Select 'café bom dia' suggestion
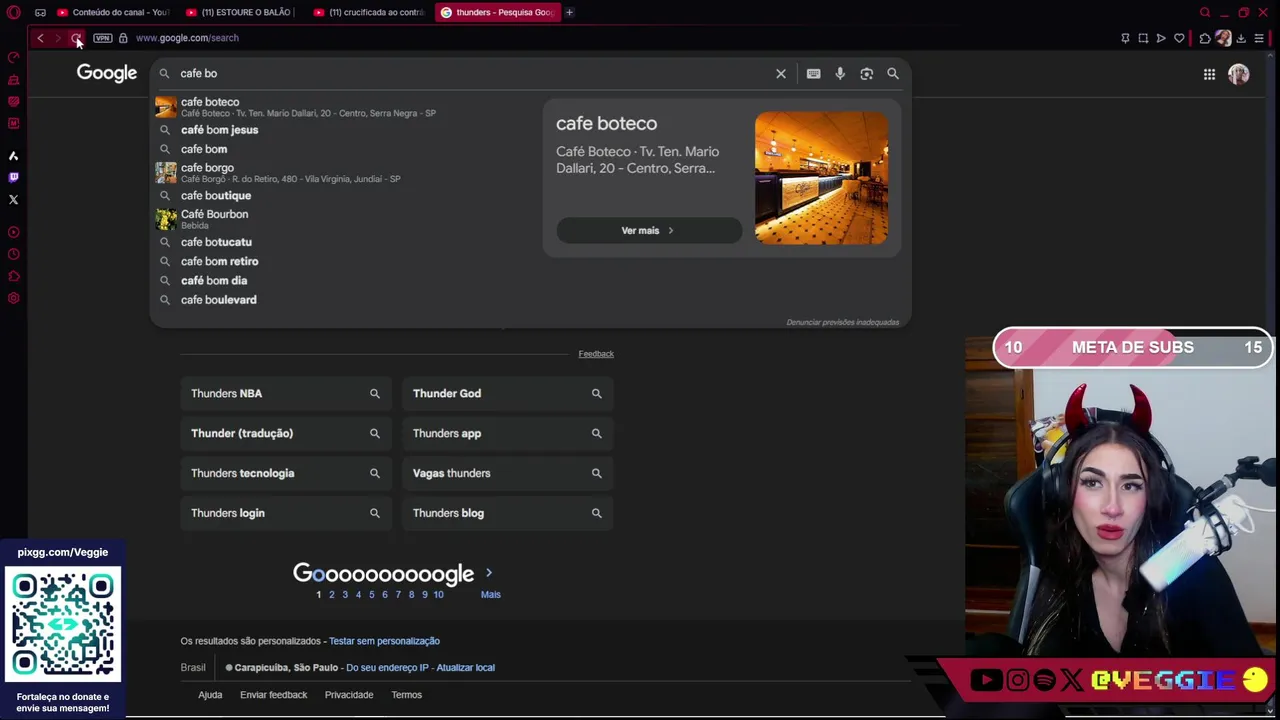Image resolution: width=1280 pixels, height=720 pixels. click(345, 281)
